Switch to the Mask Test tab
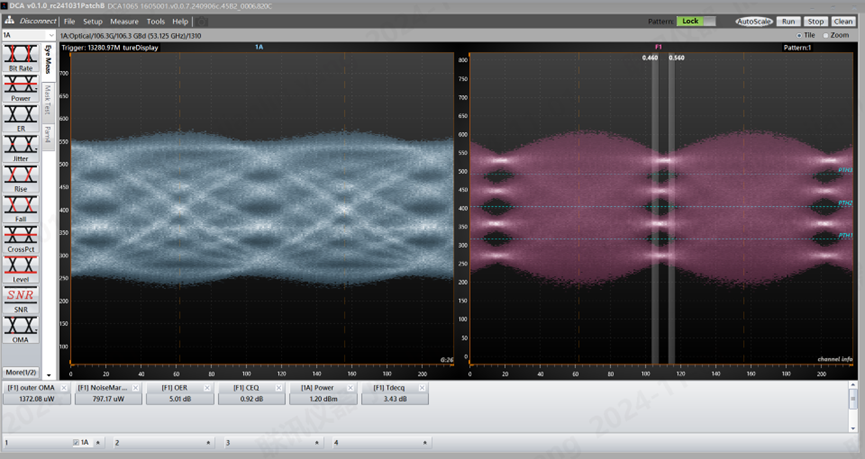Screen dimensions: 865x459 (47, 98)
